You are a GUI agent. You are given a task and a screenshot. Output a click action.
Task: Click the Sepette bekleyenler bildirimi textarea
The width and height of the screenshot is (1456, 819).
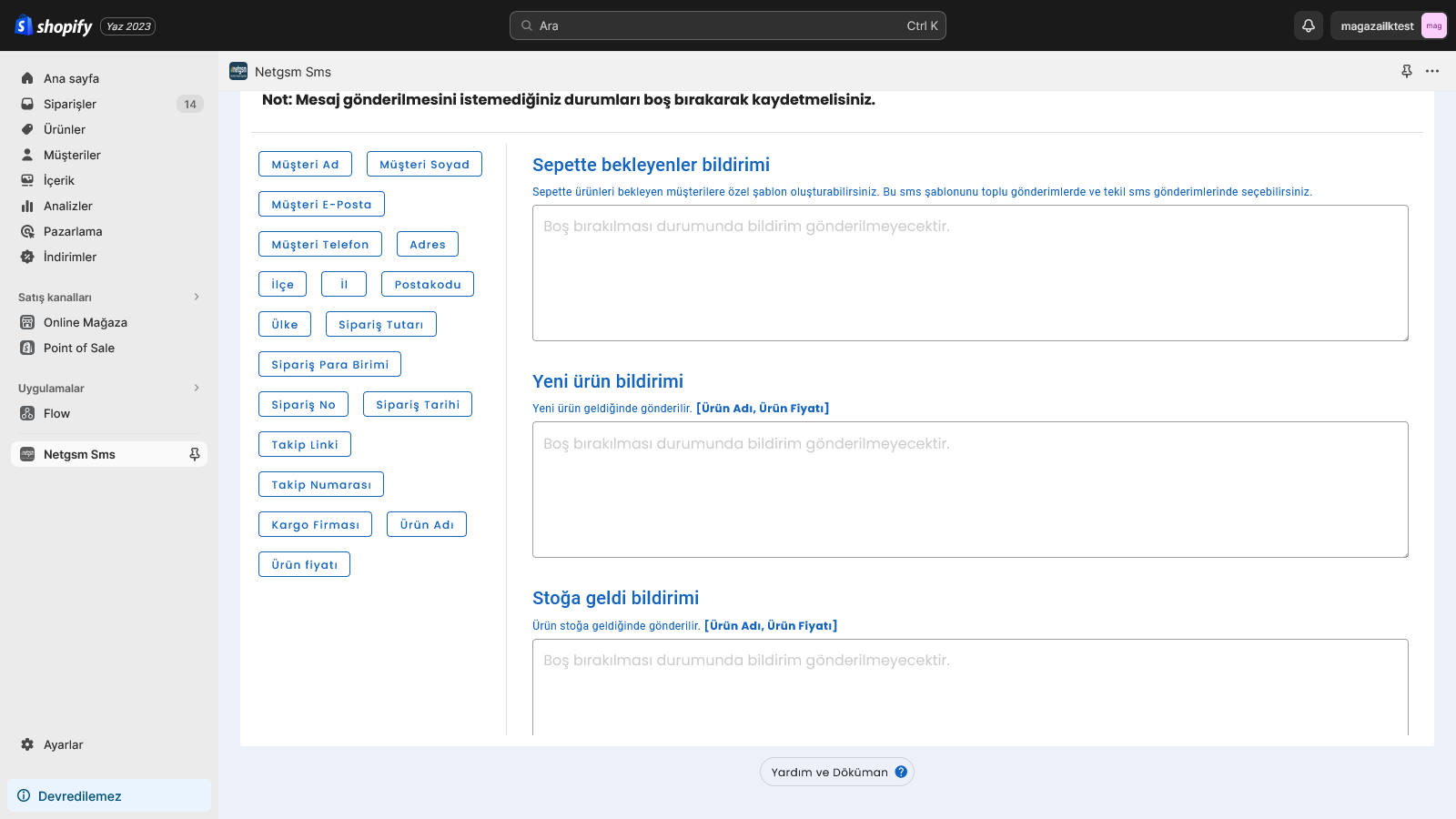coord(970,273)
